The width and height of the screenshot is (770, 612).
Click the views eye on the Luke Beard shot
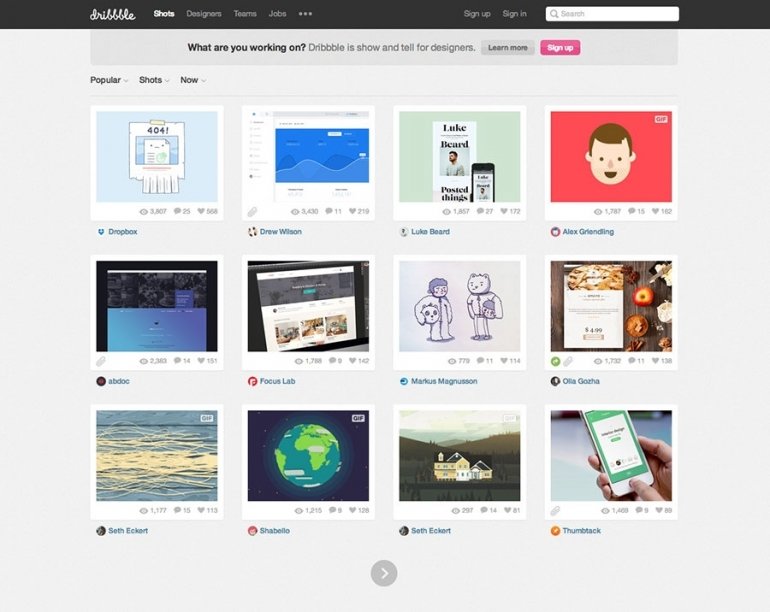click(446, 212)
